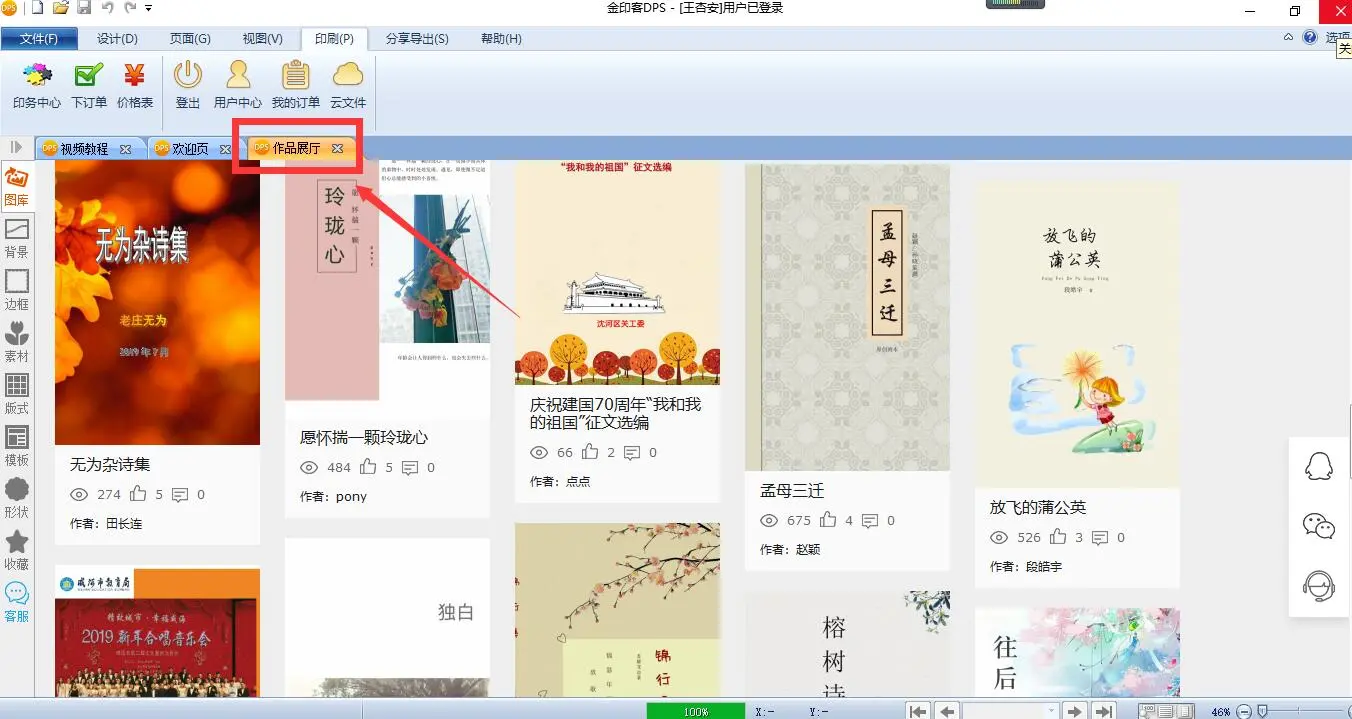
Task: Switch to the 欢迎页 tab
Action: pos(189,149)
